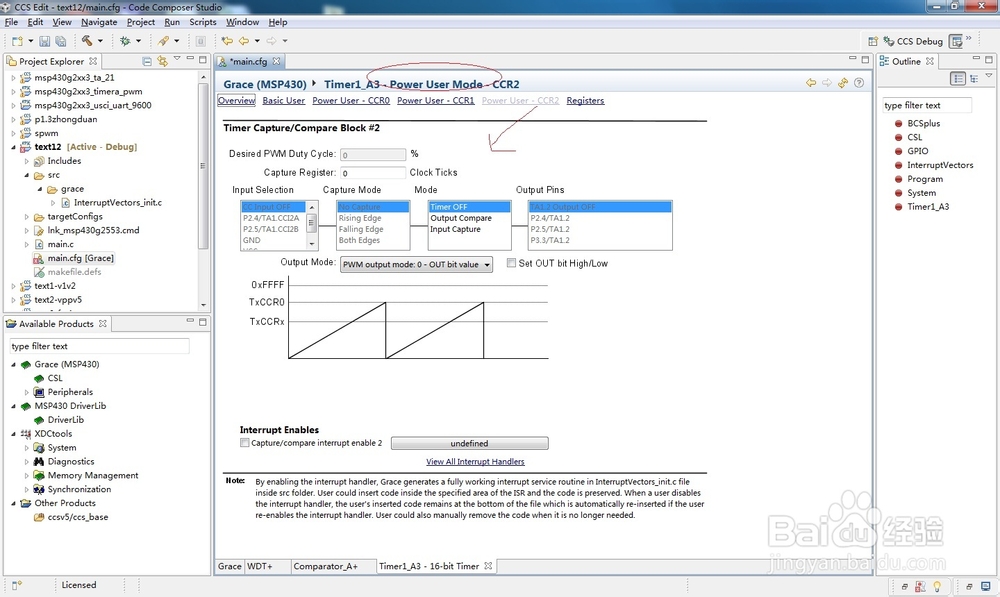
Task: Click lightbulb icon in status bar
Action: (937, 586)
